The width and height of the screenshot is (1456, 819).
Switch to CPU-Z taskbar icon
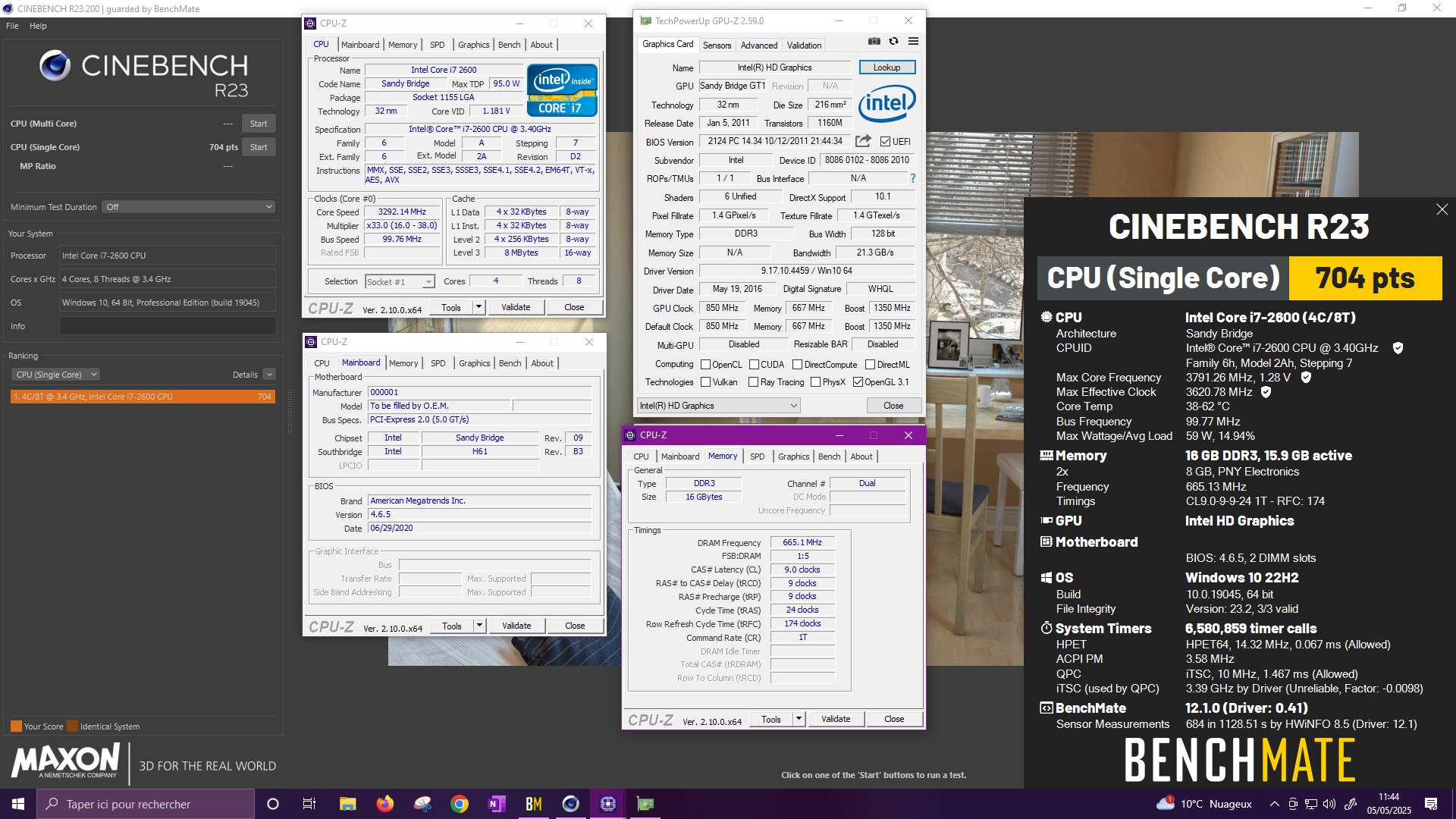click(x=607, y=804)
